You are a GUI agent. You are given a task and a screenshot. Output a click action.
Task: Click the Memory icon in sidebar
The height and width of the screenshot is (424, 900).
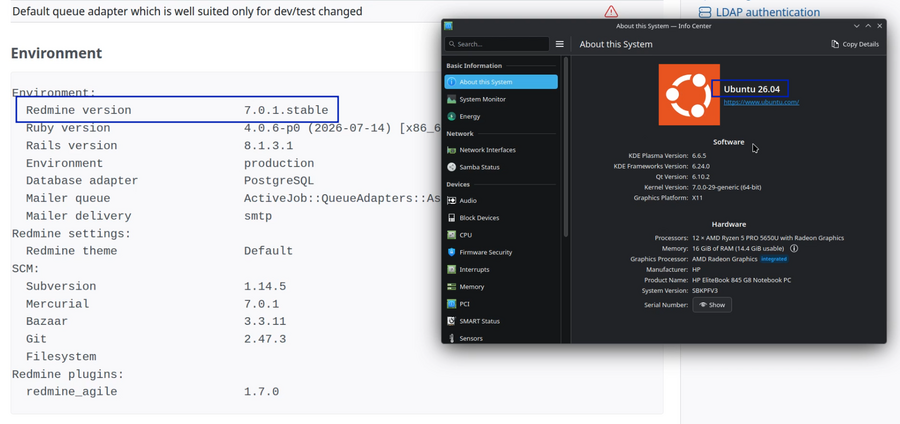pos(452,287)
